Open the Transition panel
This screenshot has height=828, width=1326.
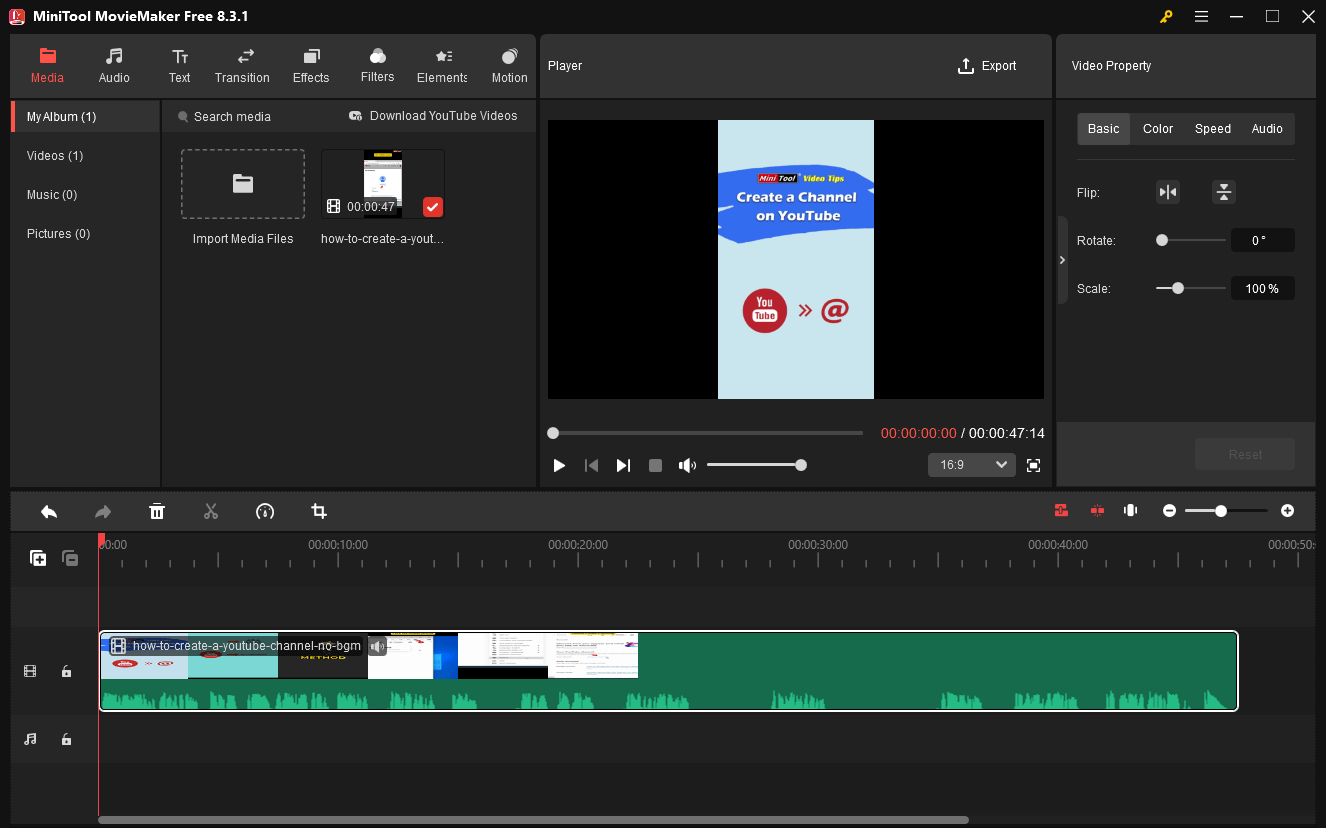click(242, 66)
